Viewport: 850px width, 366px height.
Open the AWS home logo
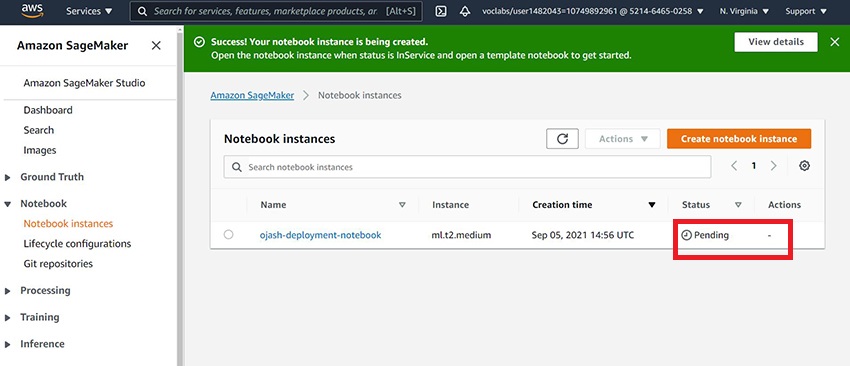coord(33,10)
